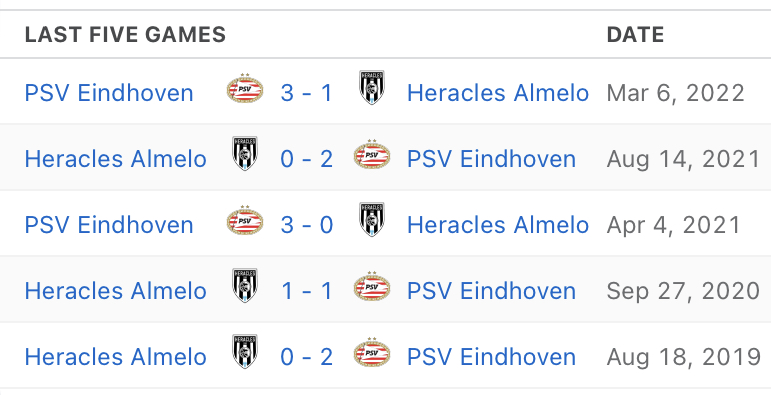Open the 3 - 0 match score link
The image size is (771, 395).
point(307,225)
